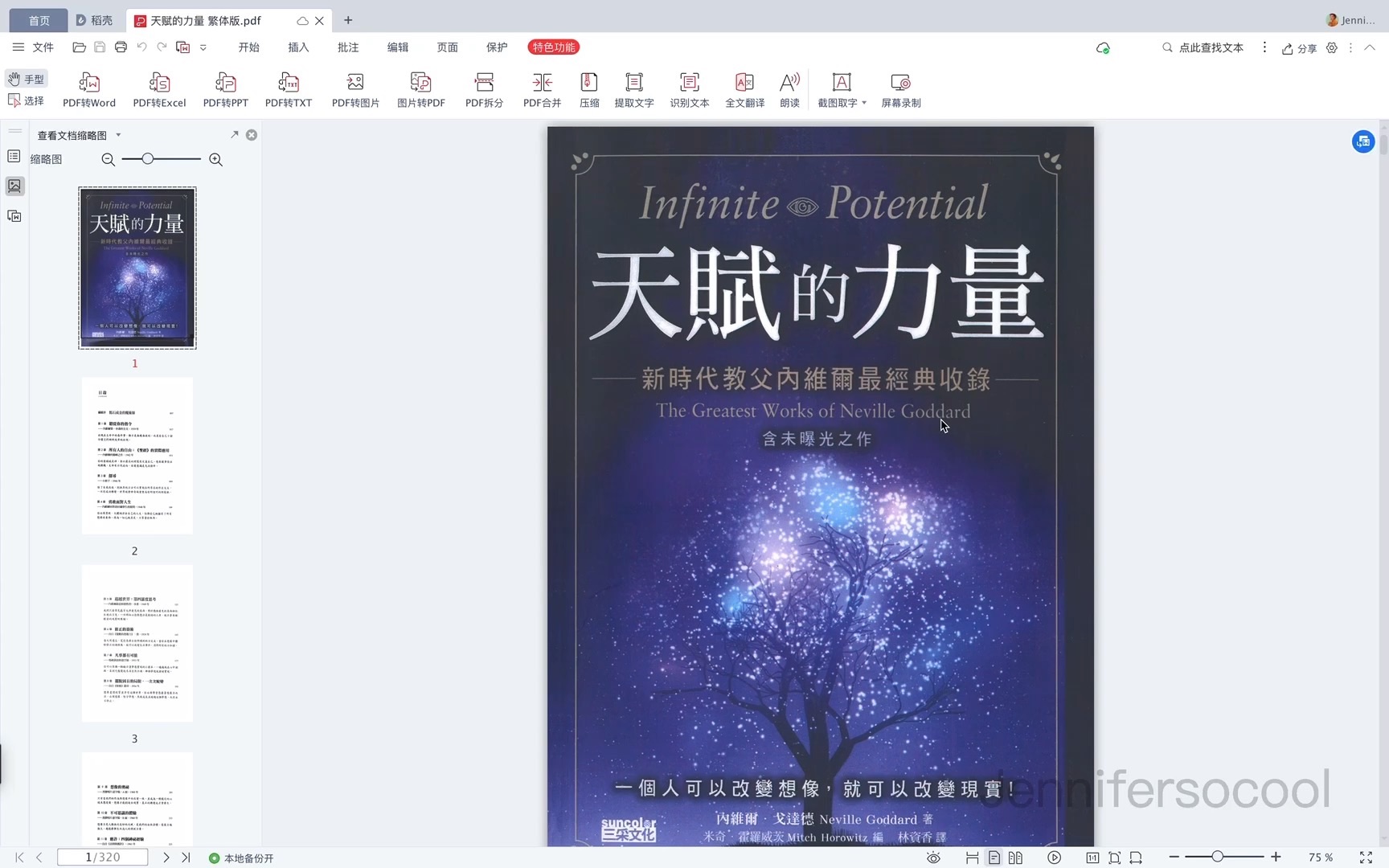Enter fullscreen mode icon

[x=1366, y=858]
